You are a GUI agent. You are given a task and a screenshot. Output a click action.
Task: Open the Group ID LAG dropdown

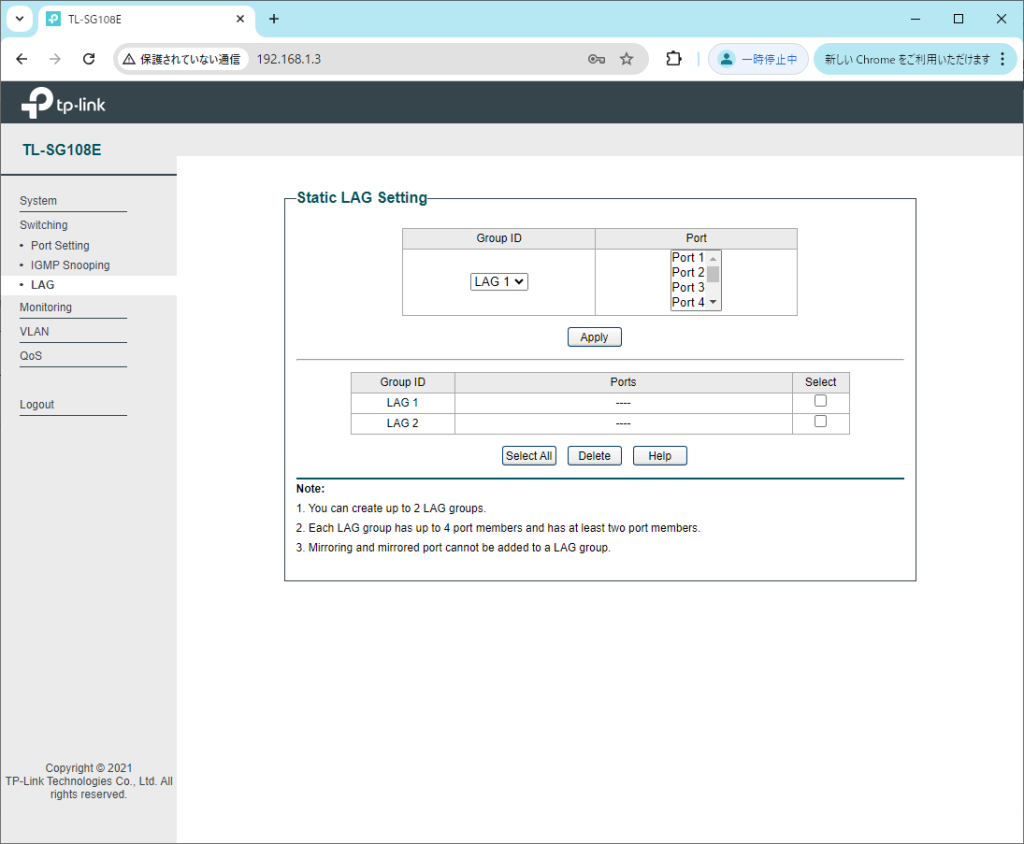(x=499, y=282)
